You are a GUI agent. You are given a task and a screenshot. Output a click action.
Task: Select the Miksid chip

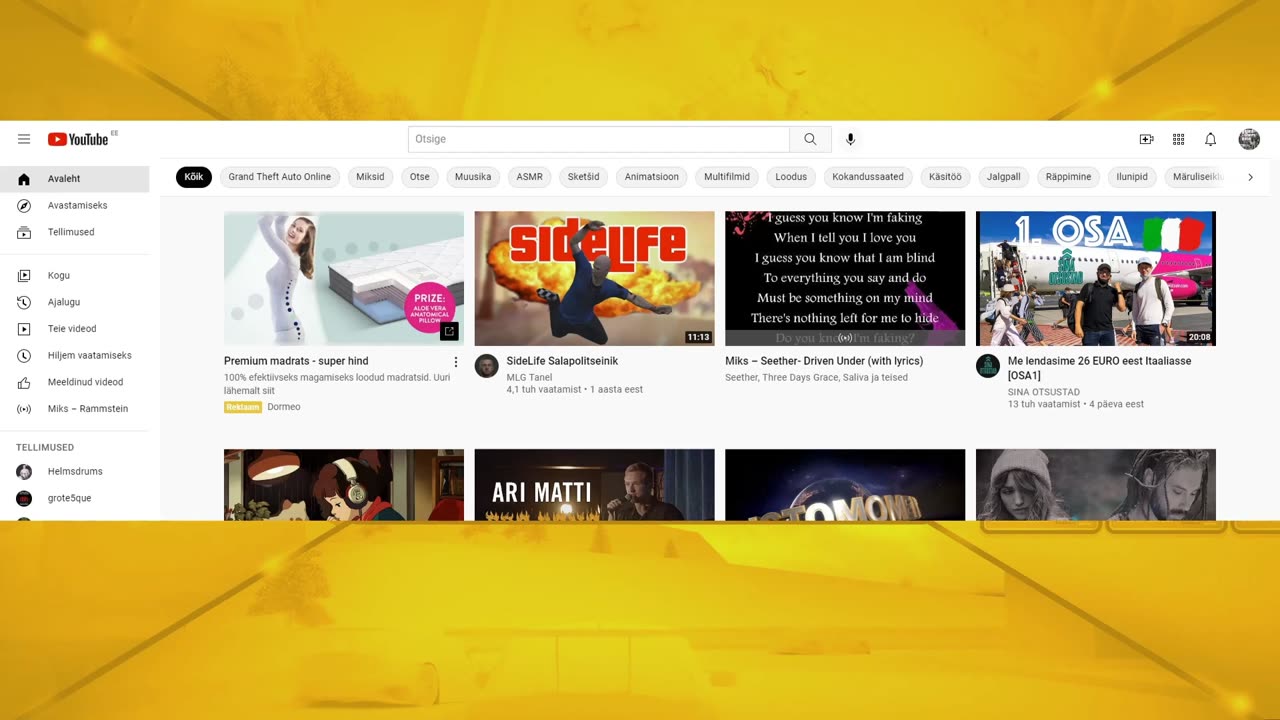(370, 177)
